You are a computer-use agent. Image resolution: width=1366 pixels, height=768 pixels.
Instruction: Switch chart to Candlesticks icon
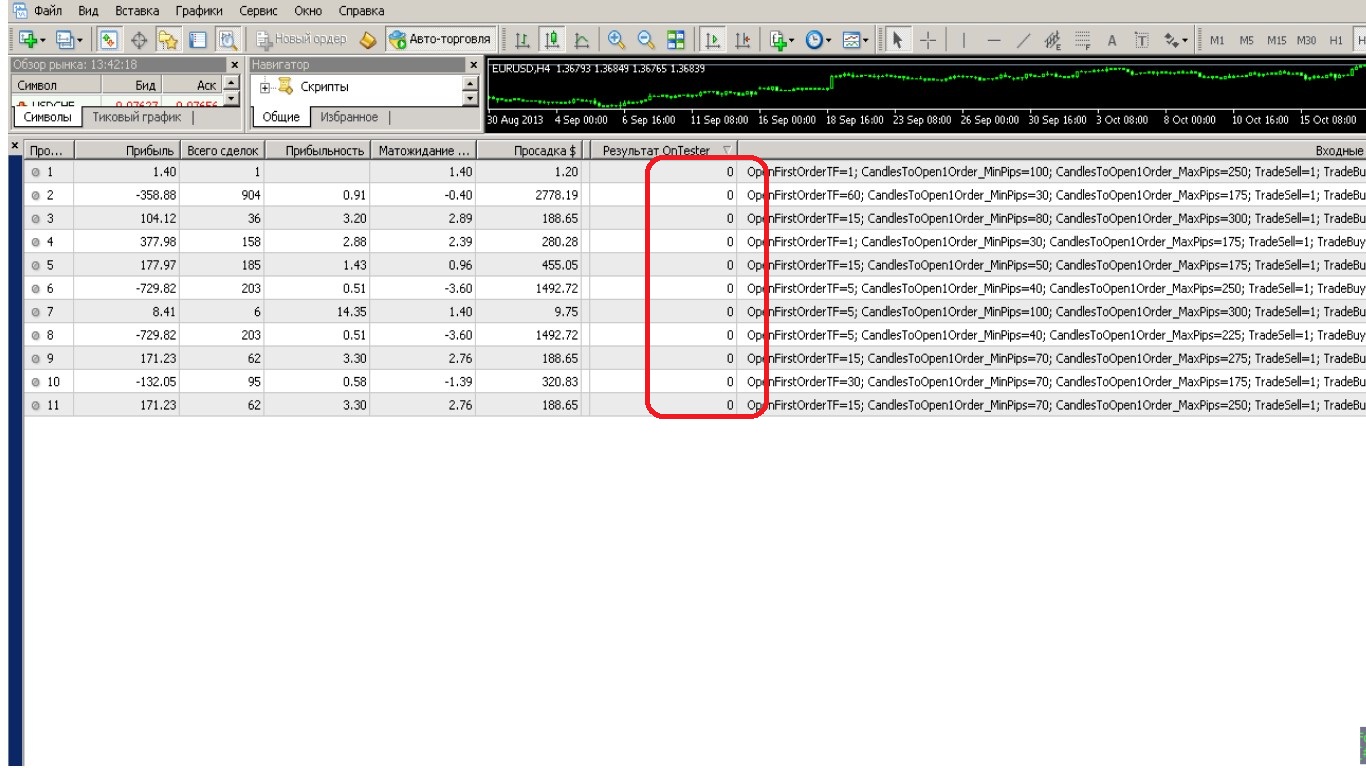click(551, 40)
